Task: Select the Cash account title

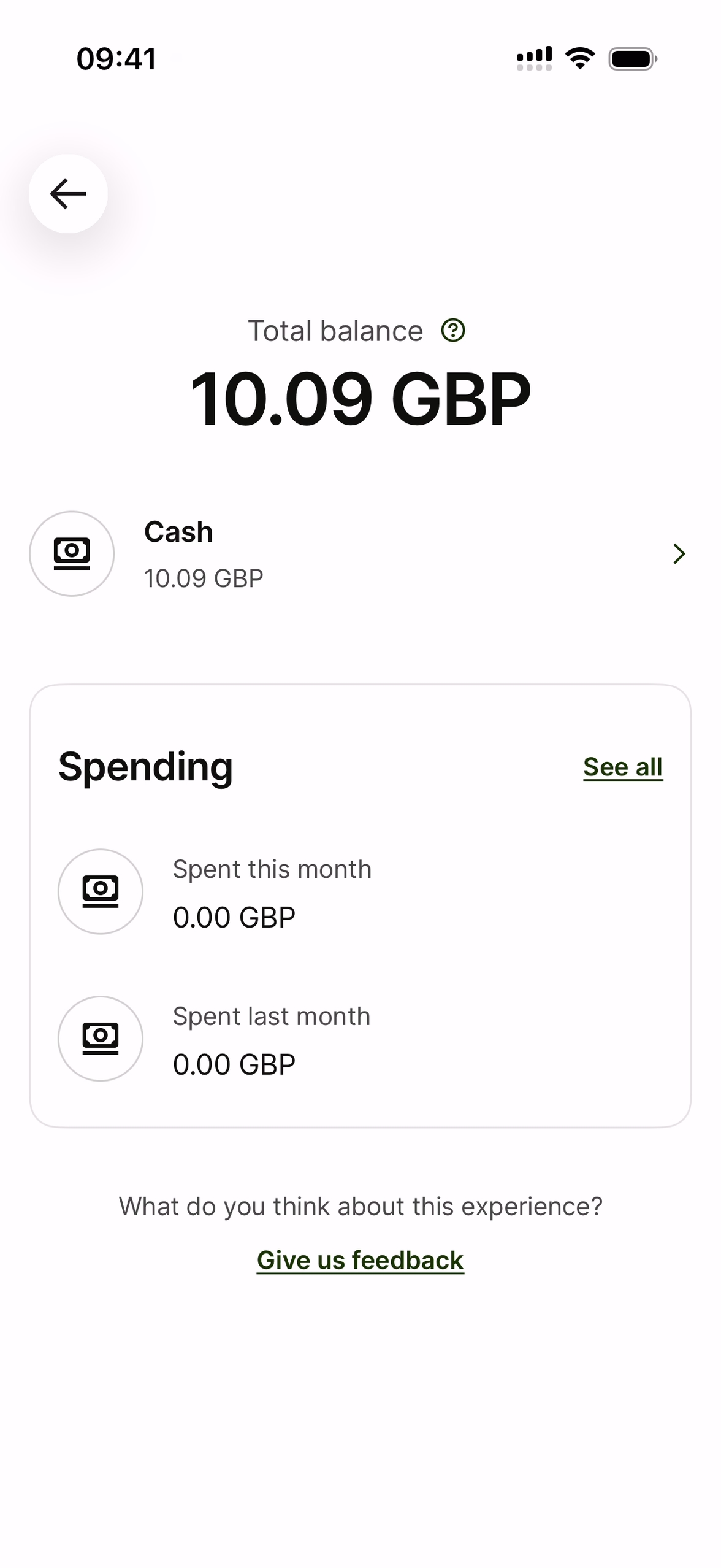Action: (178, 531)
